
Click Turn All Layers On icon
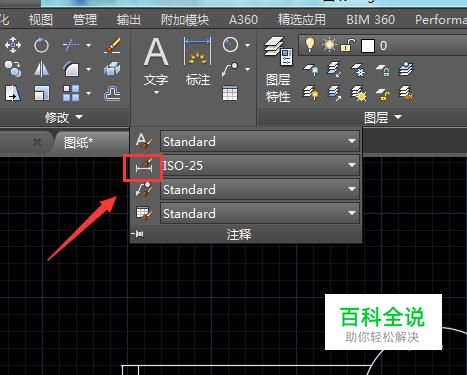pyautogui.click(x=311, y=93)
